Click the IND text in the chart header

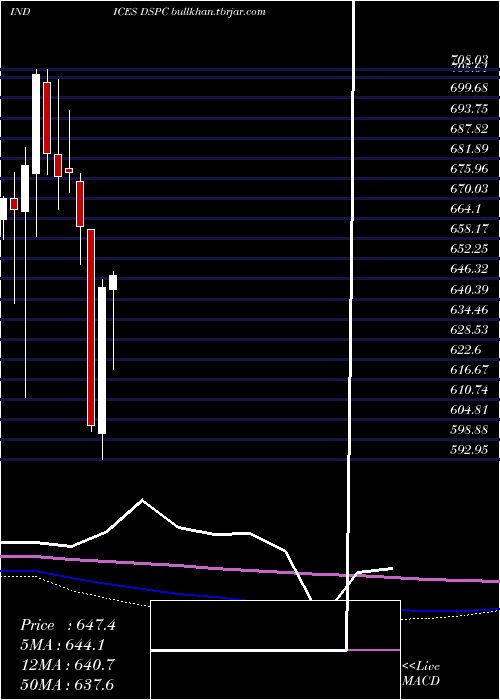20,12
